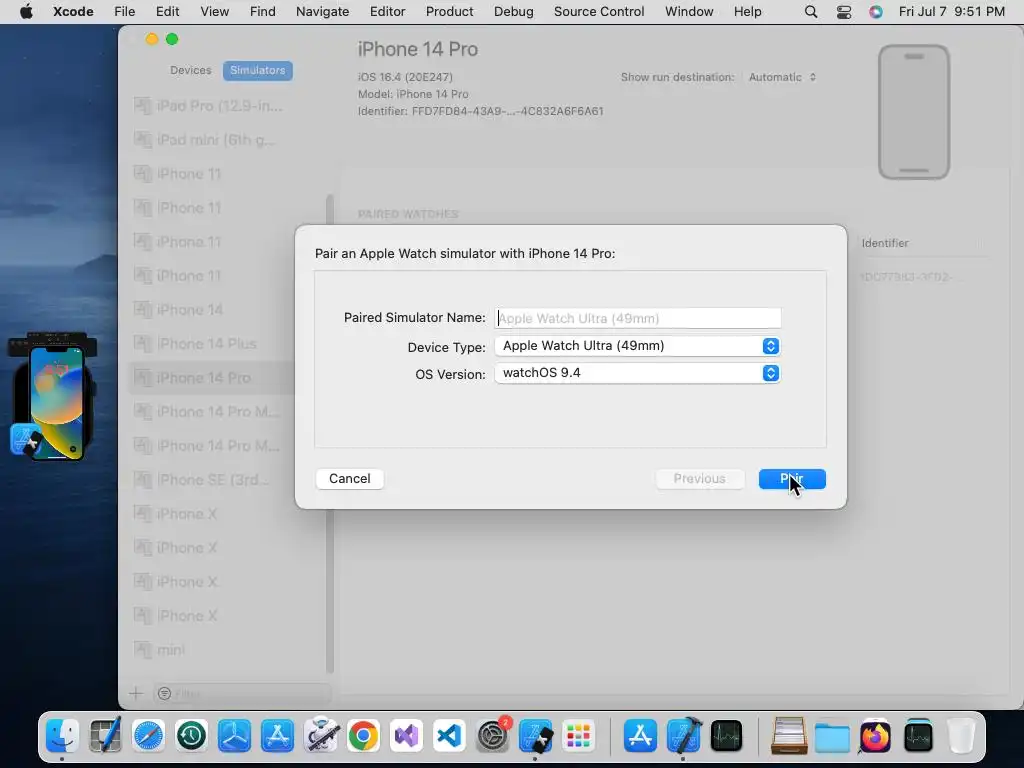1024x768 pixels.
Task: Open Visual Studio Code from the Dock
Action: [x=449, y=736]
